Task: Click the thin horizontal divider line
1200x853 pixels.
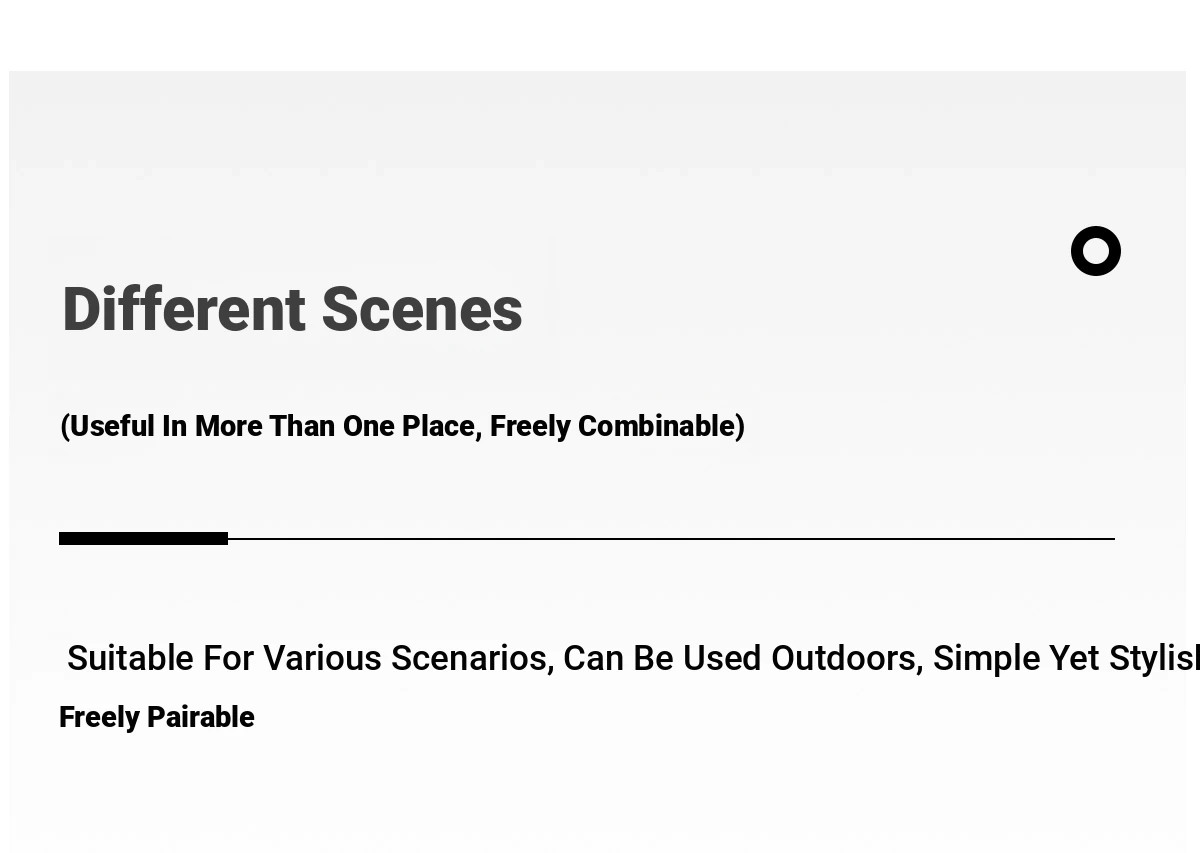Action: click(671, 539)
